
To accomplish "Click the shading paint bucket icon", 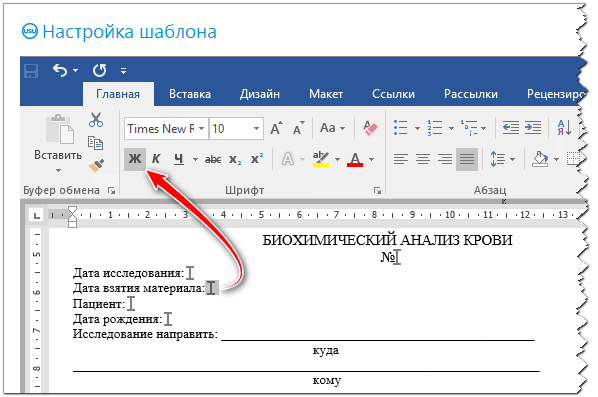I will (540, 159).
